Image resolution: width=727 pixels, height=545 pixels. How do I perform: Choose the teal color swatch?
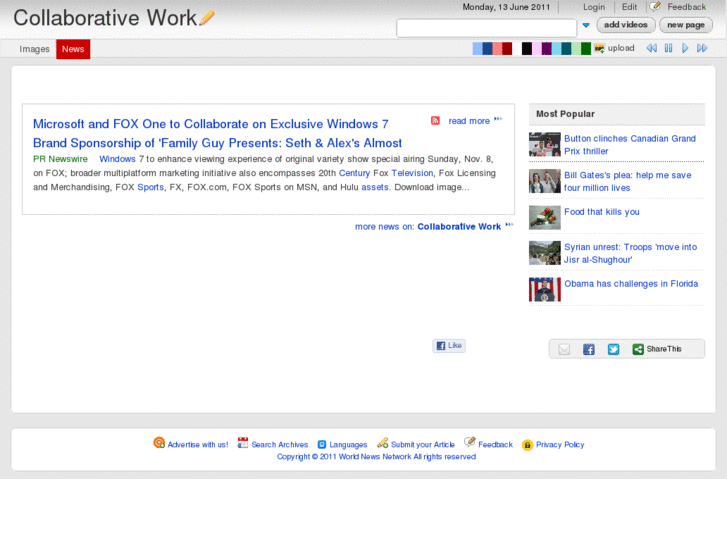[x=566, y=48]
